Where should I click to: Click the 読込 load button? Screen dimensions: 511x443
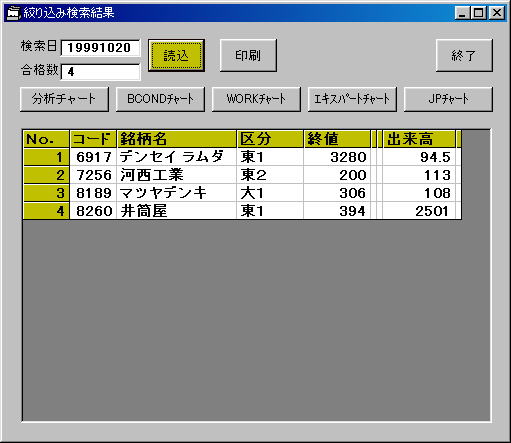pos(176,55)
